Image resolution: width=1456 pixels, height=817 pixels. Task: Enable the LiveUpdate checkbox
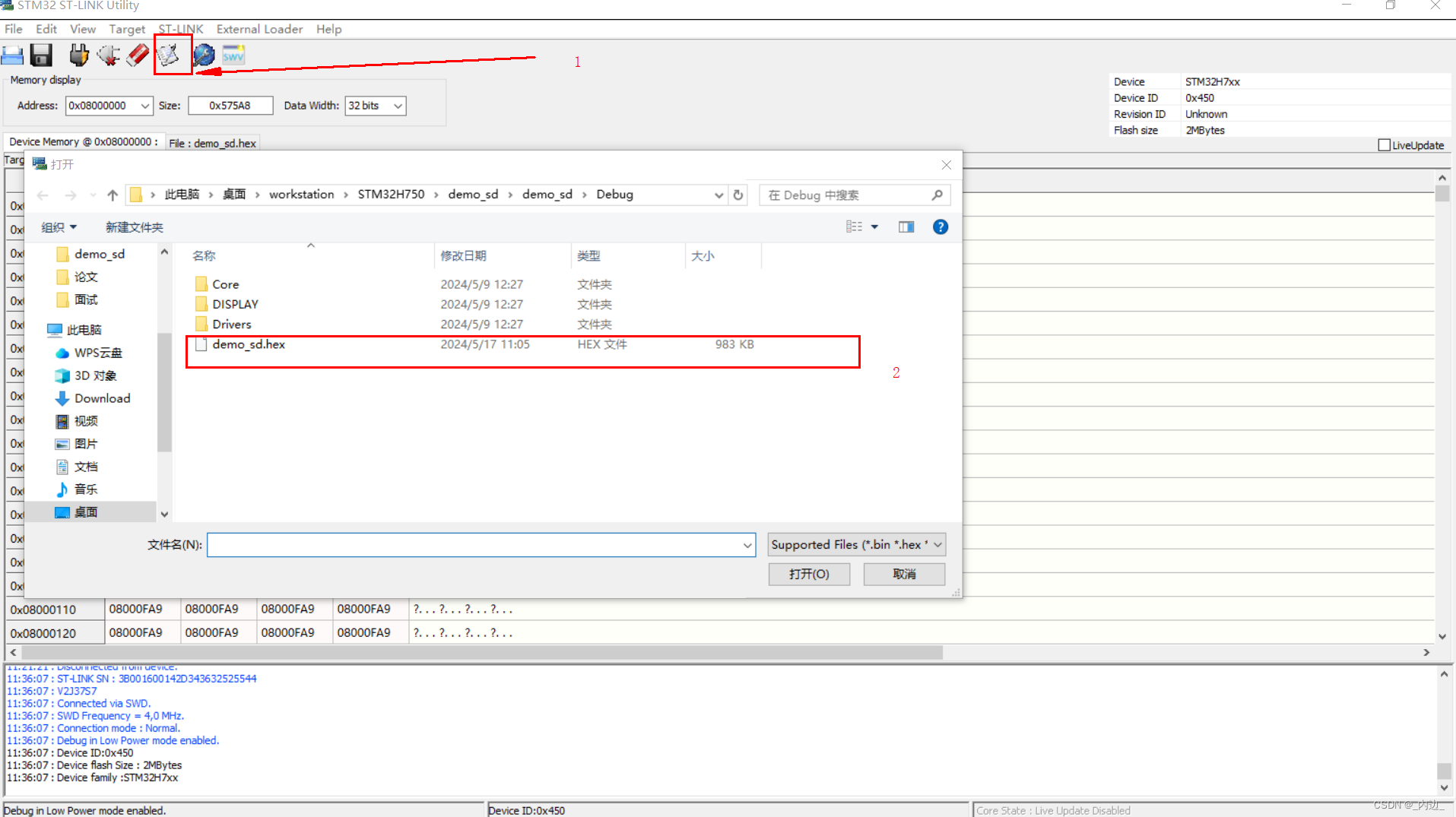click(1385, 144)
